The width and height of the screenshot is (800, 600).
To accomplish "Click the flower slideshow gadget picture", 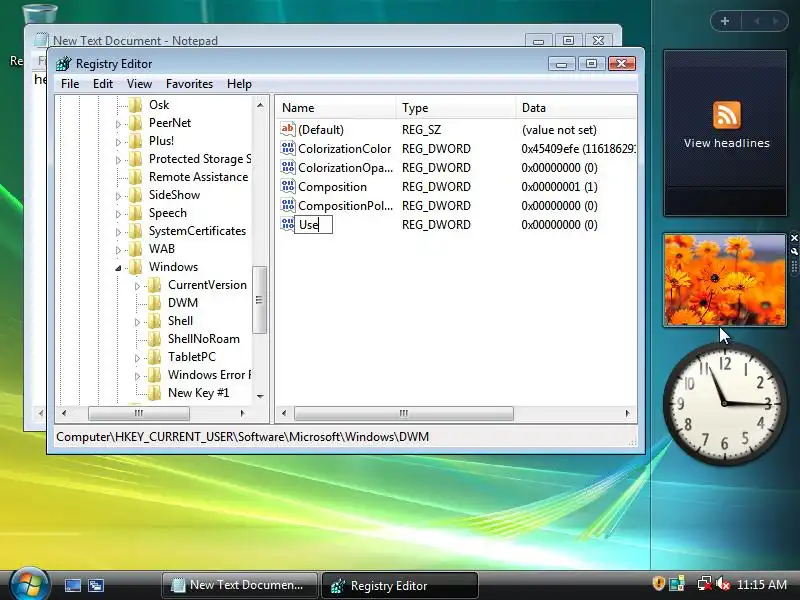I will point(725,280).
